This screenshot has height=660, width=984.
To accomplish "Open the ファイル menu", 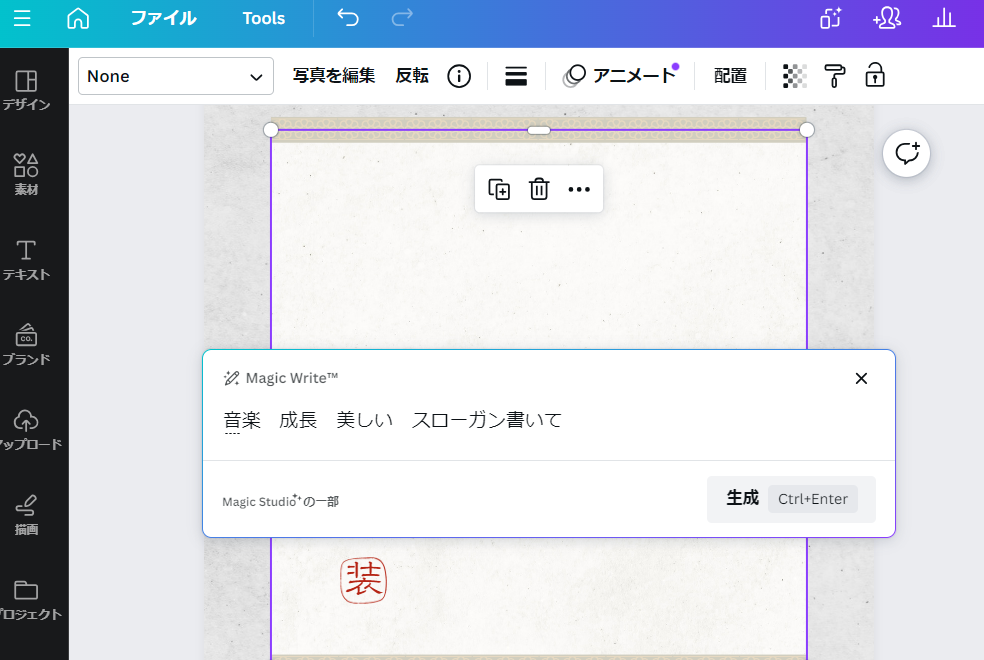I will [x=163, y=18].
